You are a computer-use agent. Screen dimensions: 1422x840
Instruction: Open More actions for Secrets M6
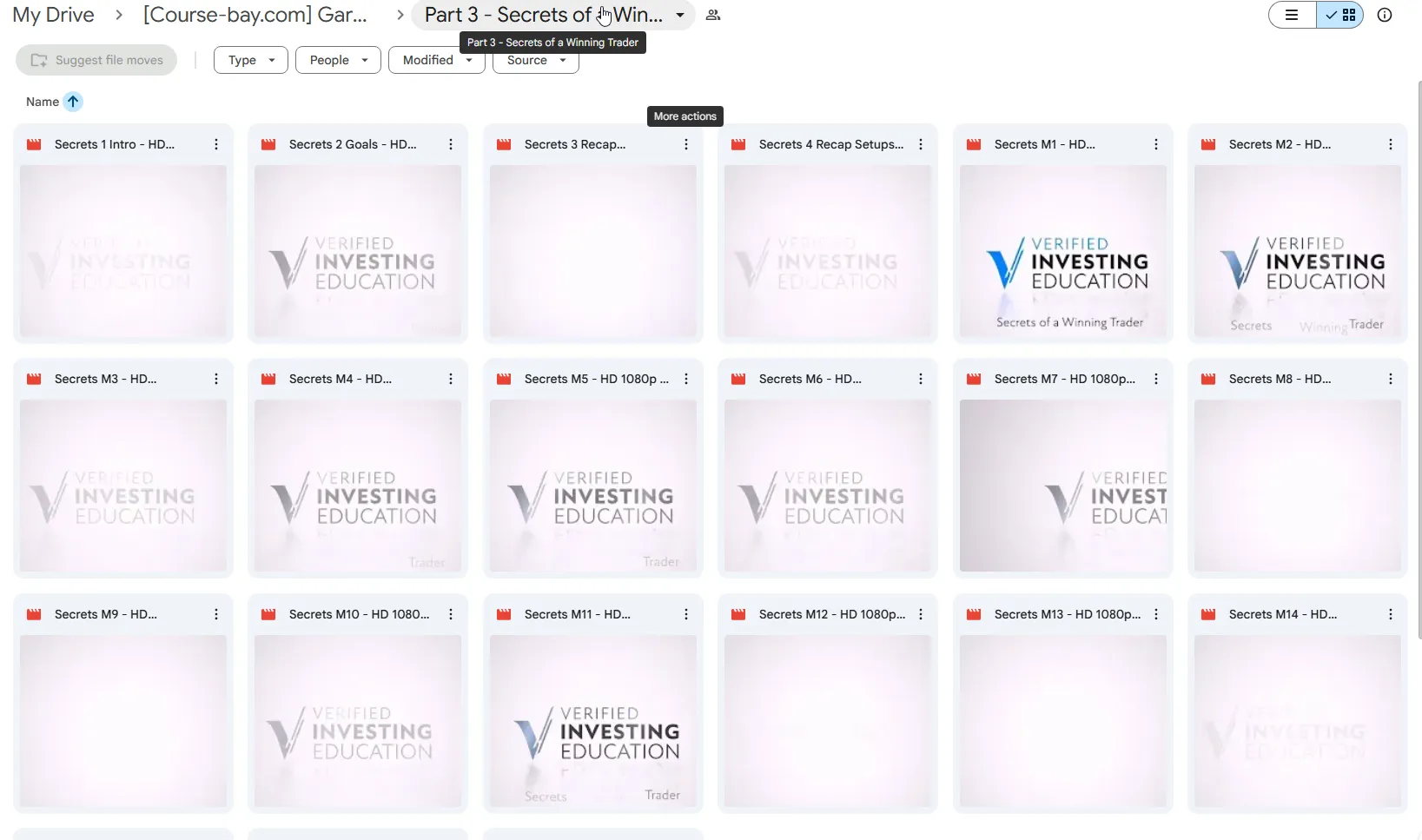click(x=921, y=379)
